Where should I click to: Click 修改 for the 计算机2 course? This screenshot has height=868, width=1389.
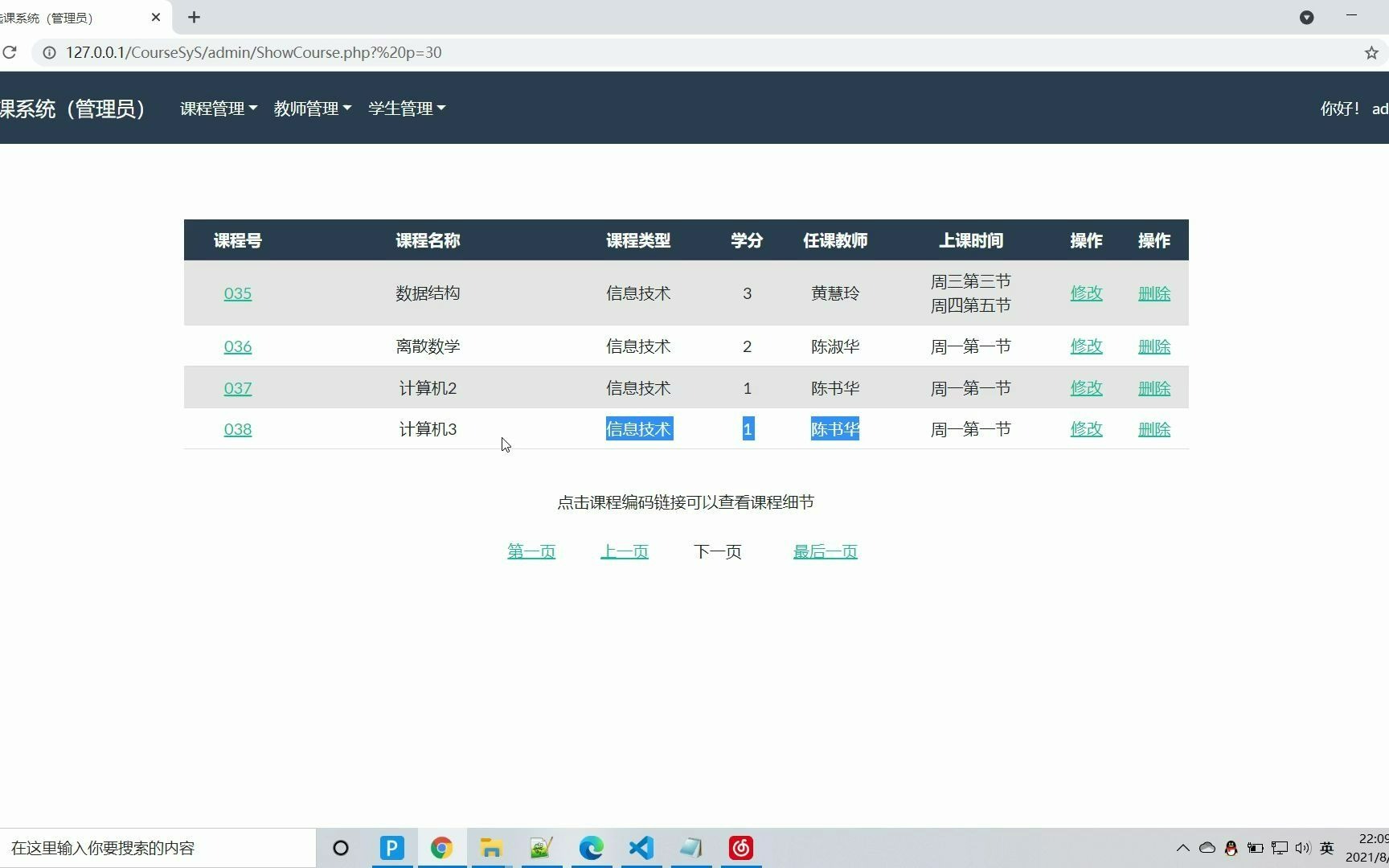pyautogui.click(x=1086, y=388)
